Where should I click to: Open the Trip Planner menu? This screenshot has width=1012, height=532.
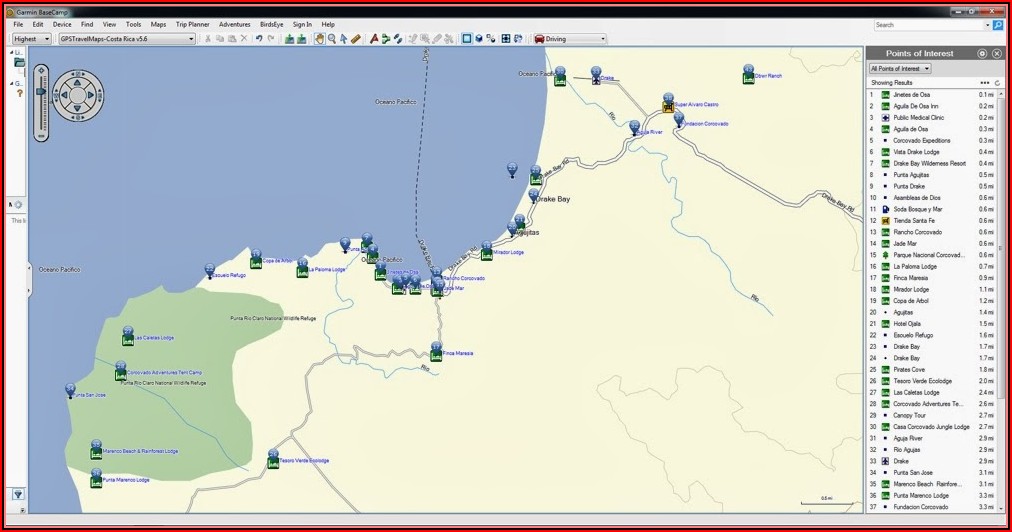(x=193, y=24)
